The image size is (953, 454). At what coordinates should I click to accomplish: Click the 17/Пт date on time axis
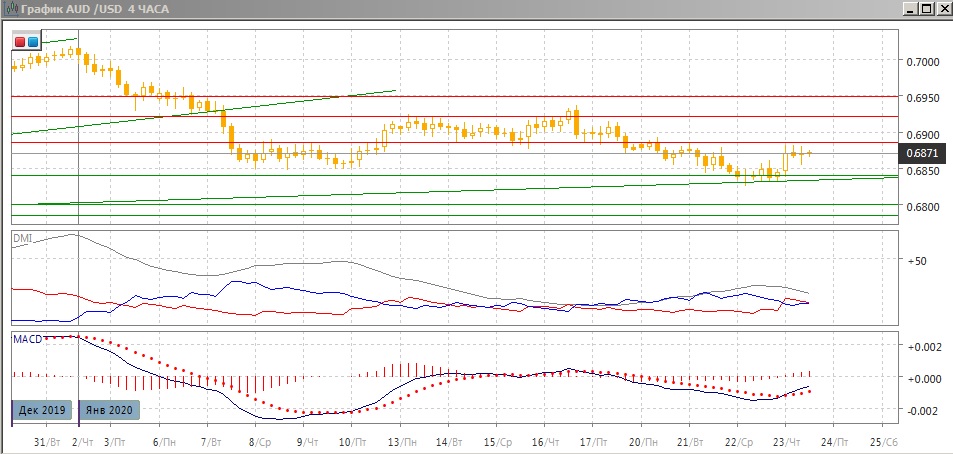[x=595, y=441]
